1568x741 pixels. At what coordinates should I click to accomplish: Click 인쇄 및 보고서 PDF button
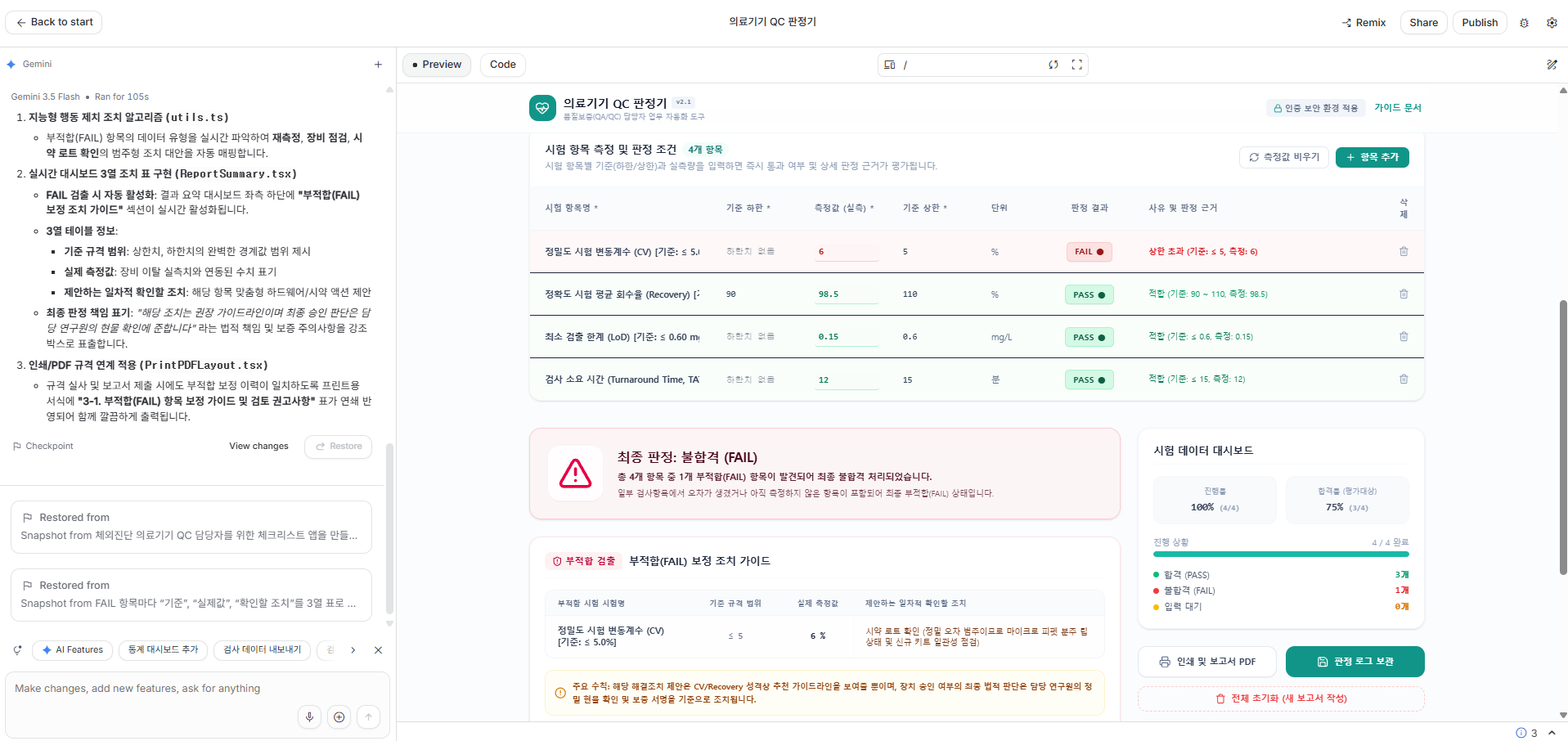[x=1207, y=662]
